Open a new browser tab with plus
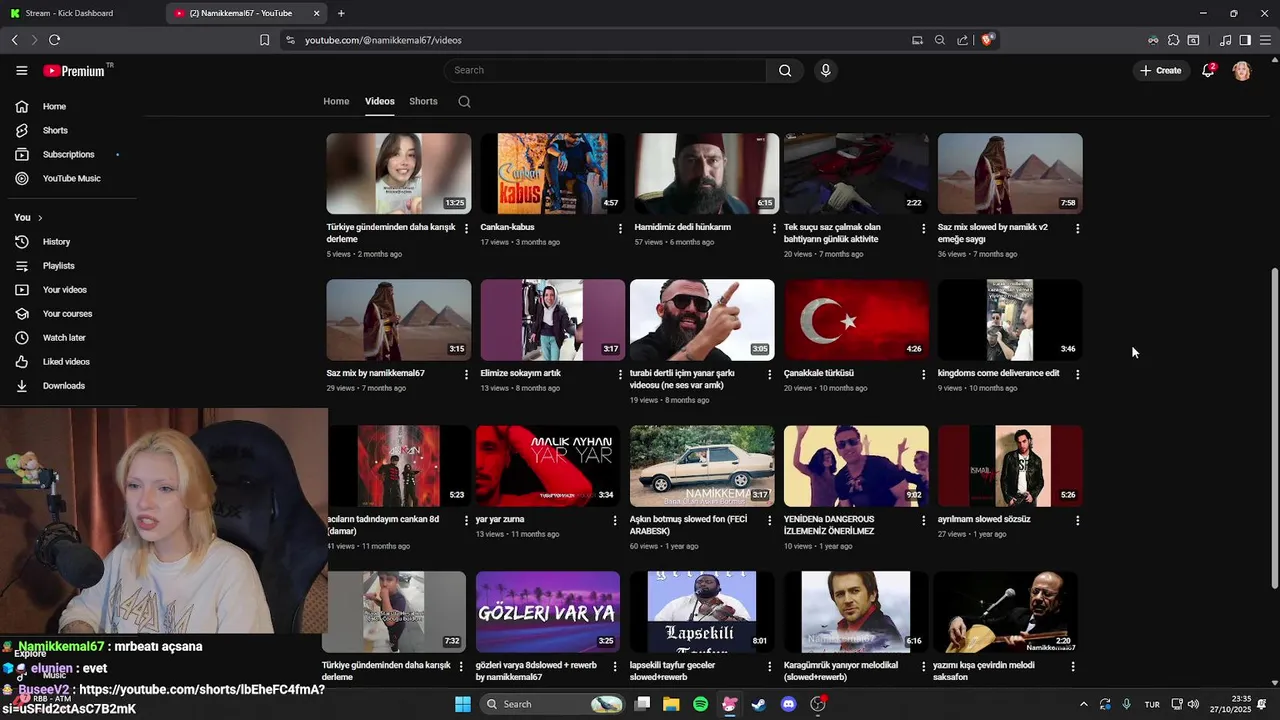This screenshot has height=720, width=1280. pos(341,13)
